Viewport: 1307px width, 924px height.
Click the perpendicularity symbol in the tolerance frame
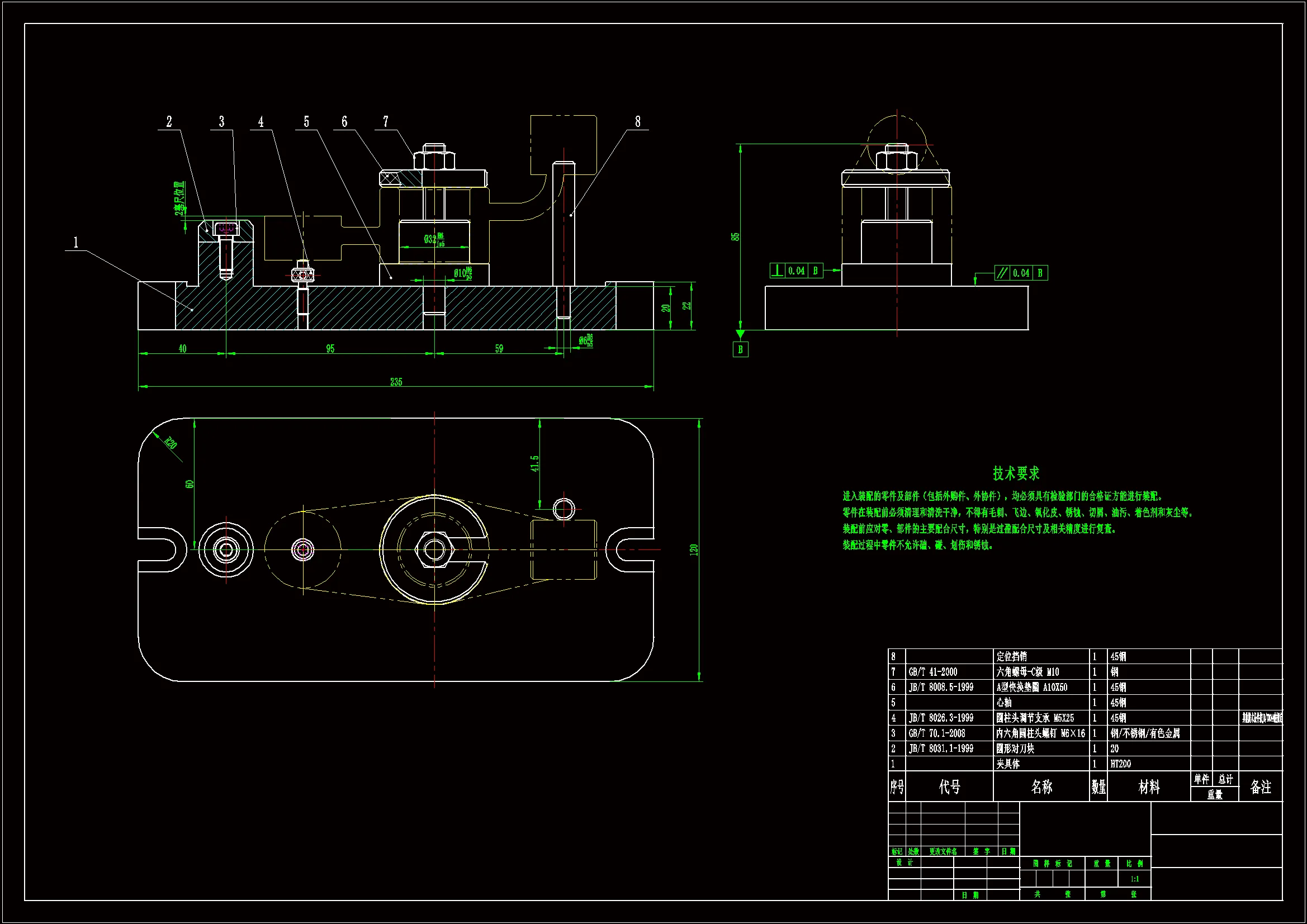777,271
